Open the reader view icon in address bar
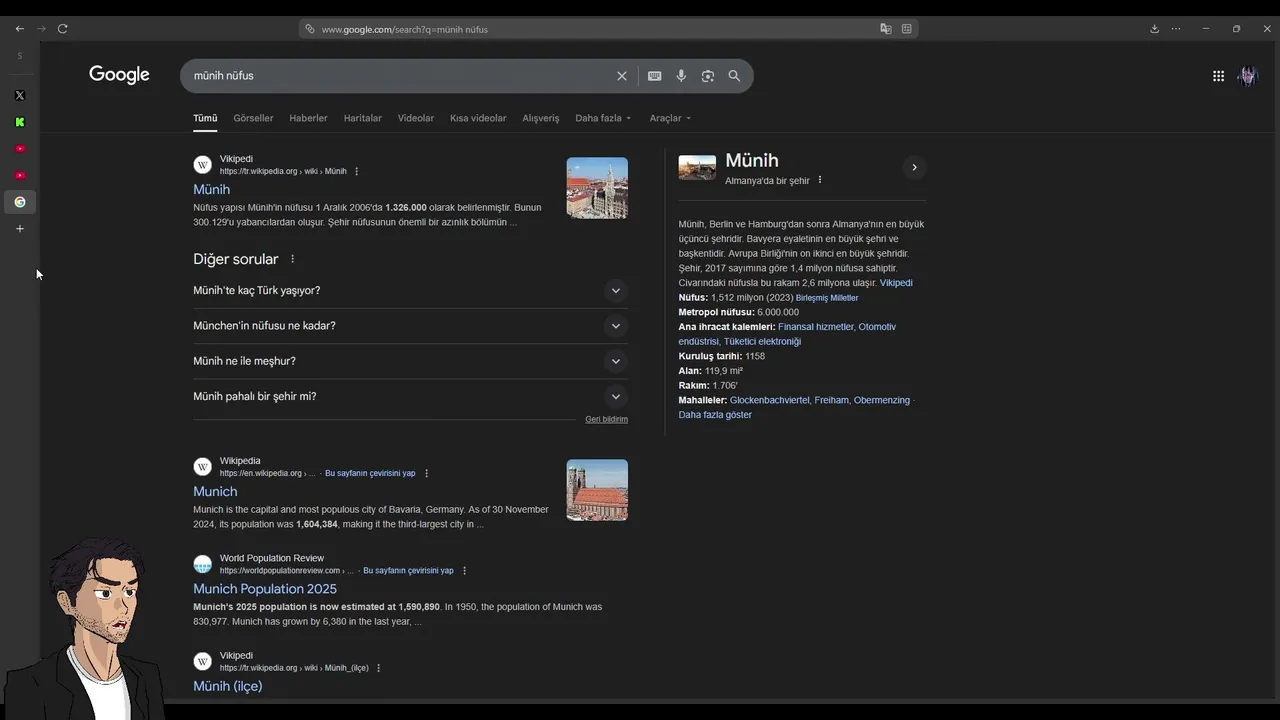Image resolution: width=1280 pixels, height=720 pixels. tap(907, 29)
